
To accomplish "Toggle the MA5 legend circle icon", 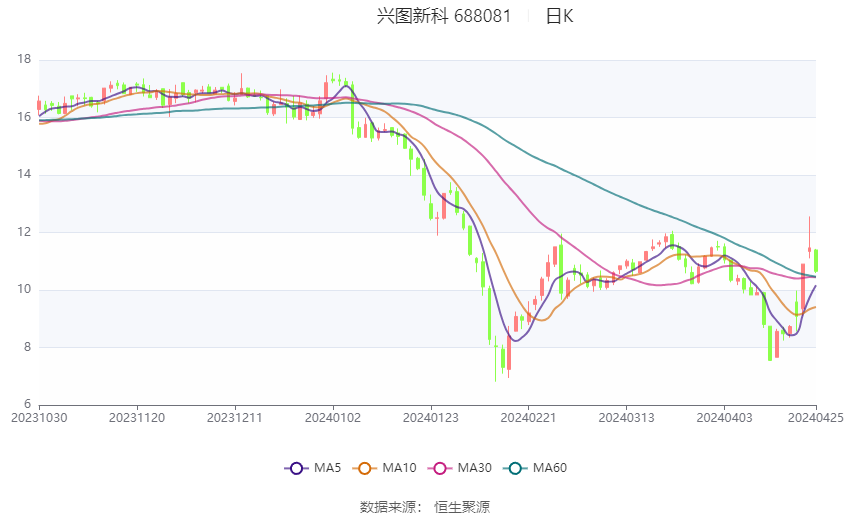I will 296,468.
